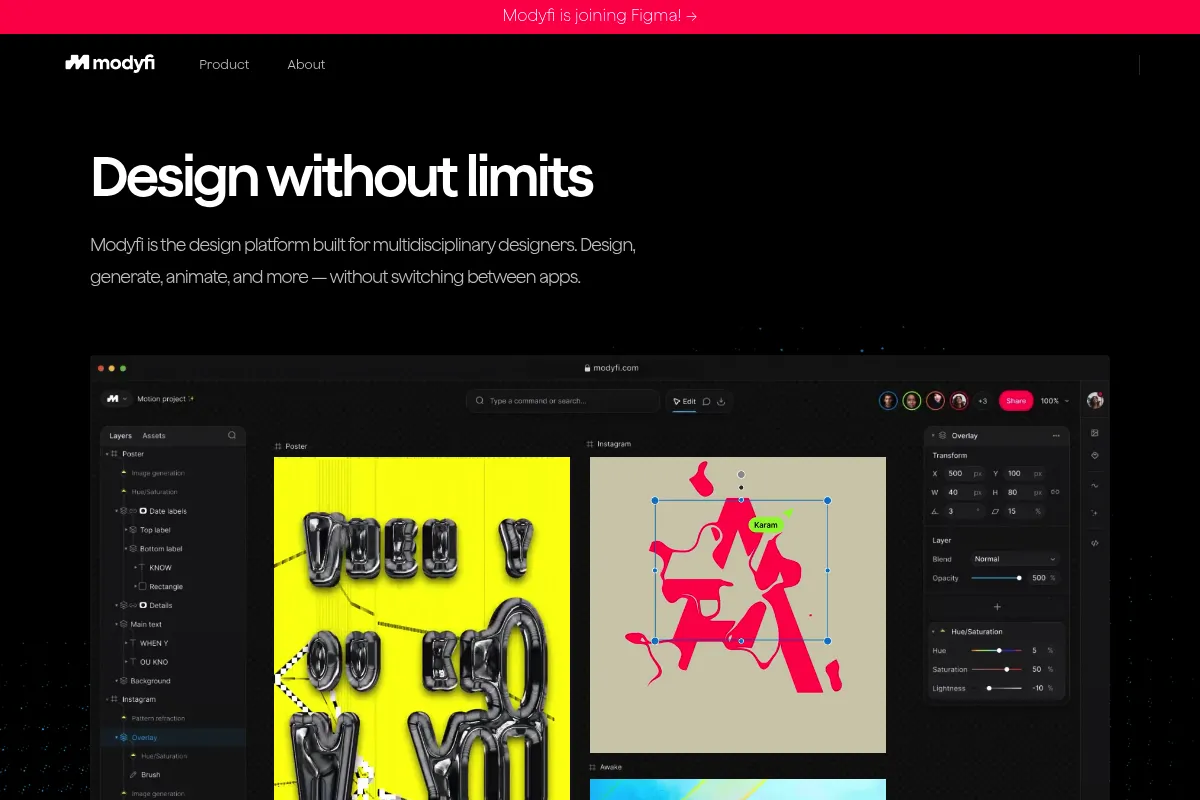
Task: Click the Width field showing 40
Action: pyautogui.click(x=966, y=492)
